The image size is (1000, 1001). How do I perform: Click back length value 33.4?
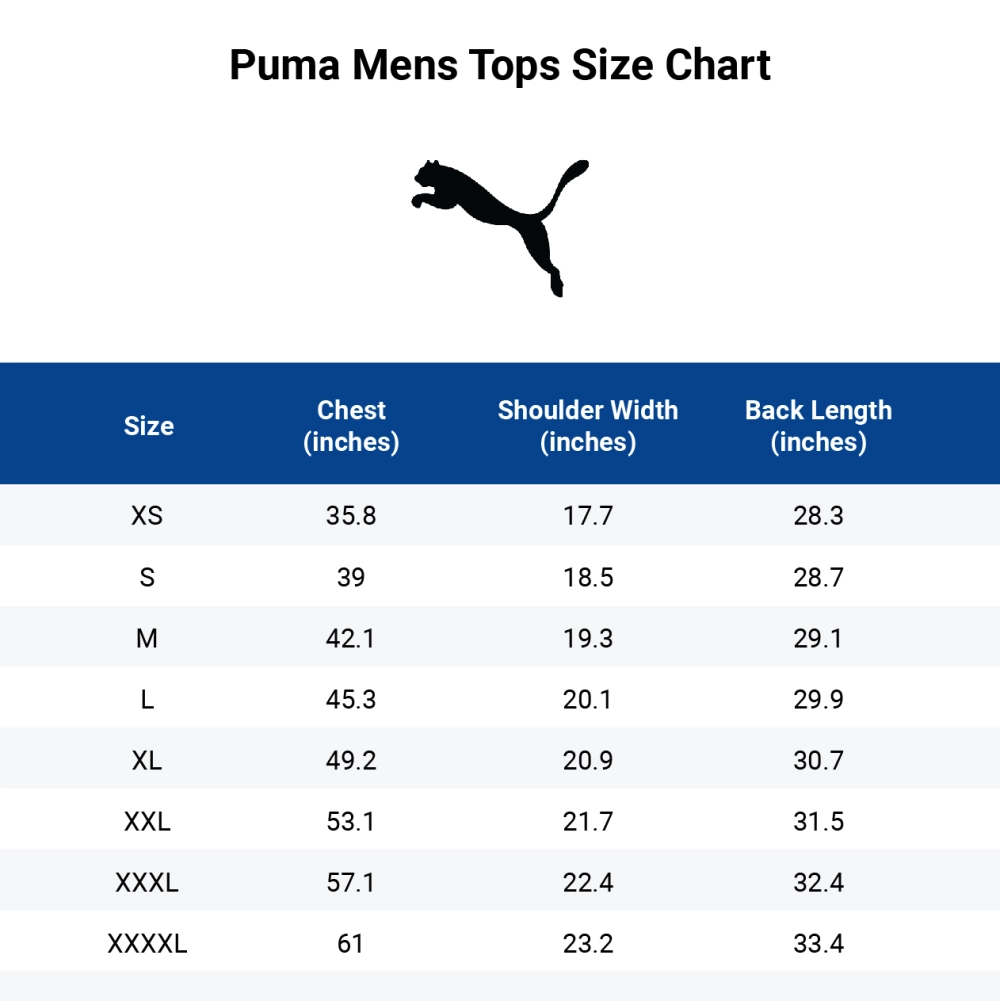[x=818, y=943]
